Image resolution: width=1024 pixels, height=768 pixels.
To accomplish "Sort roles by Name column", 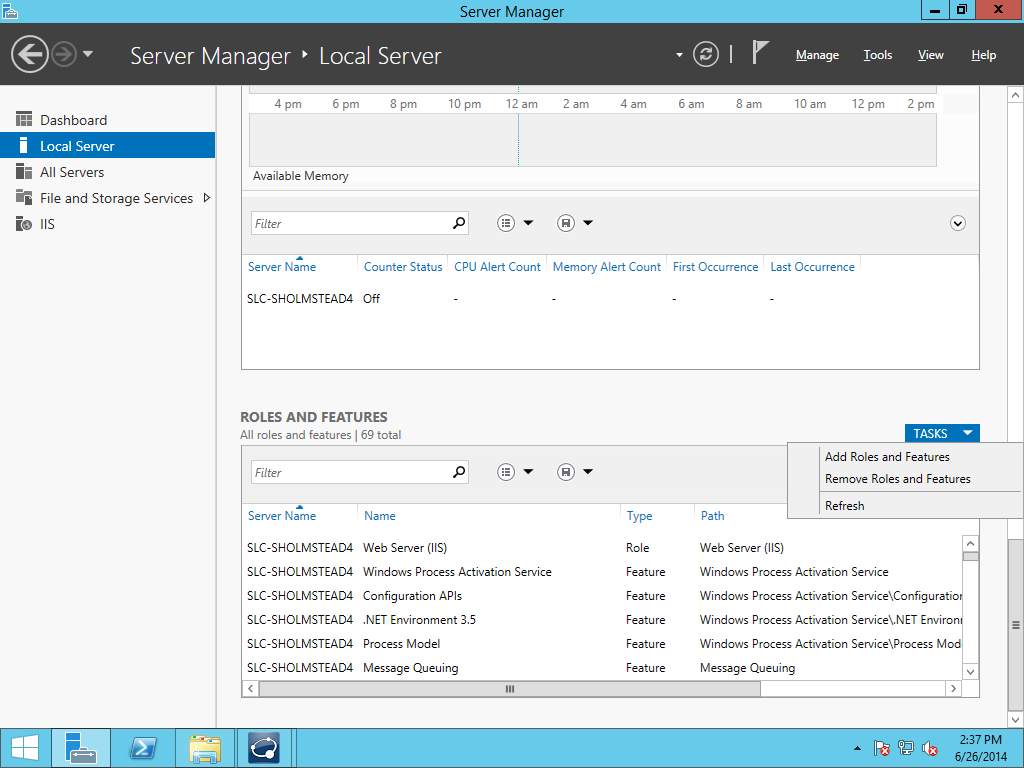I will coord(379,515).
